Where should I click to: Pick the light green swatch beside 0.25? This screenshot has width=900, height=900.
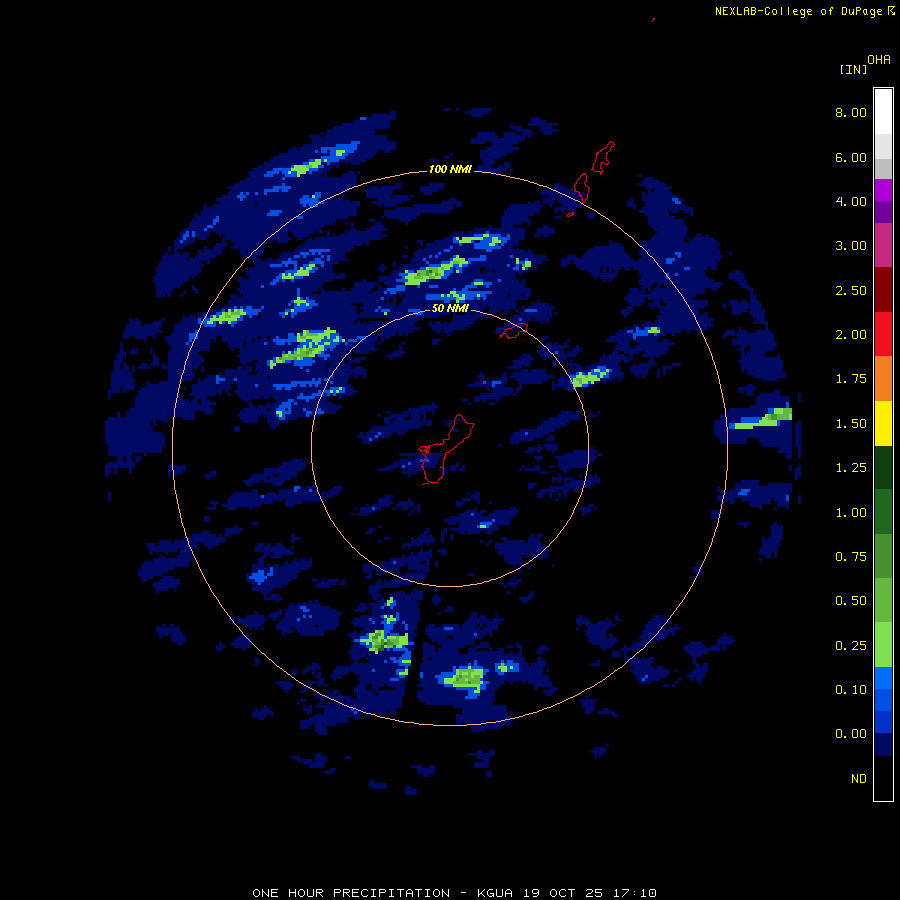pos(883,645)
